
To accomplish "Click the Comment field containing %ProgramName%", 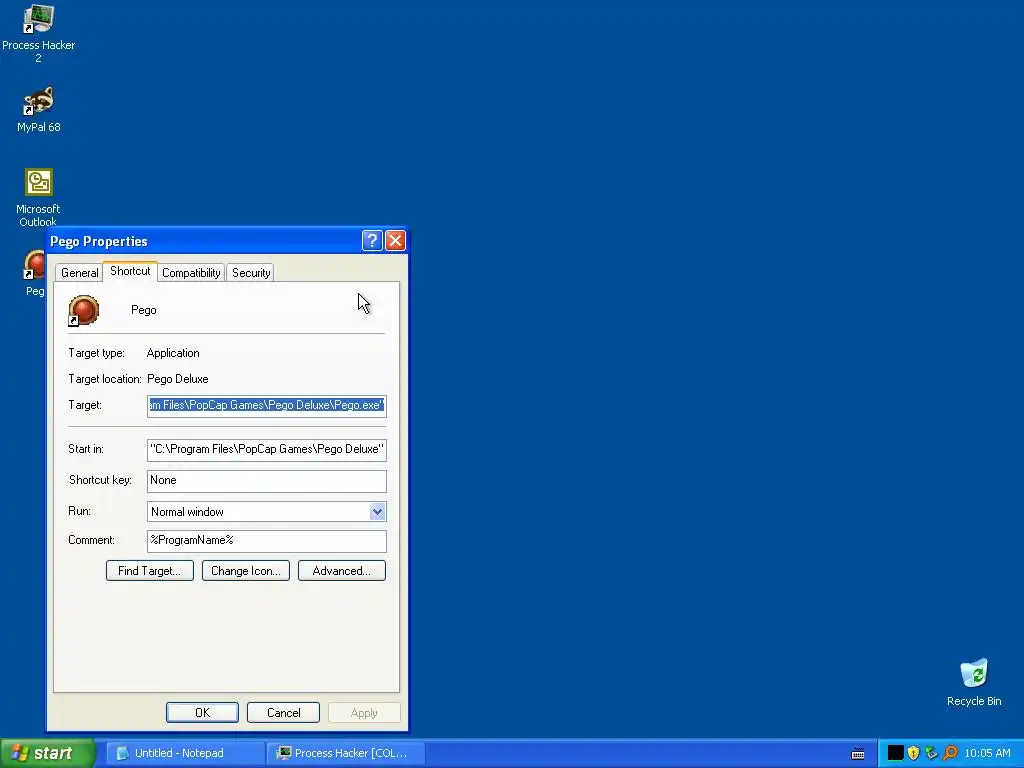I will (266, 541).
